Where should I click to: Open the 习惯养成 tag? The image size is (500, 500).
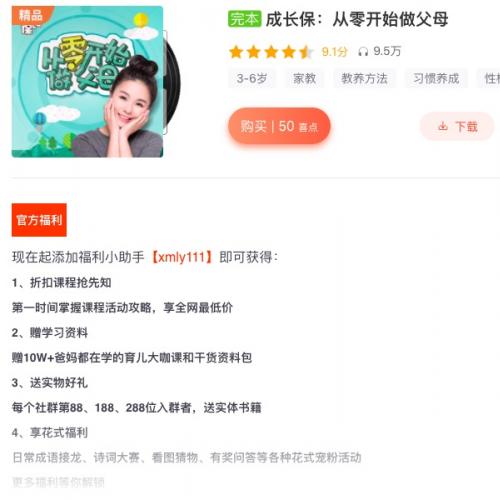tap(436, 79)
